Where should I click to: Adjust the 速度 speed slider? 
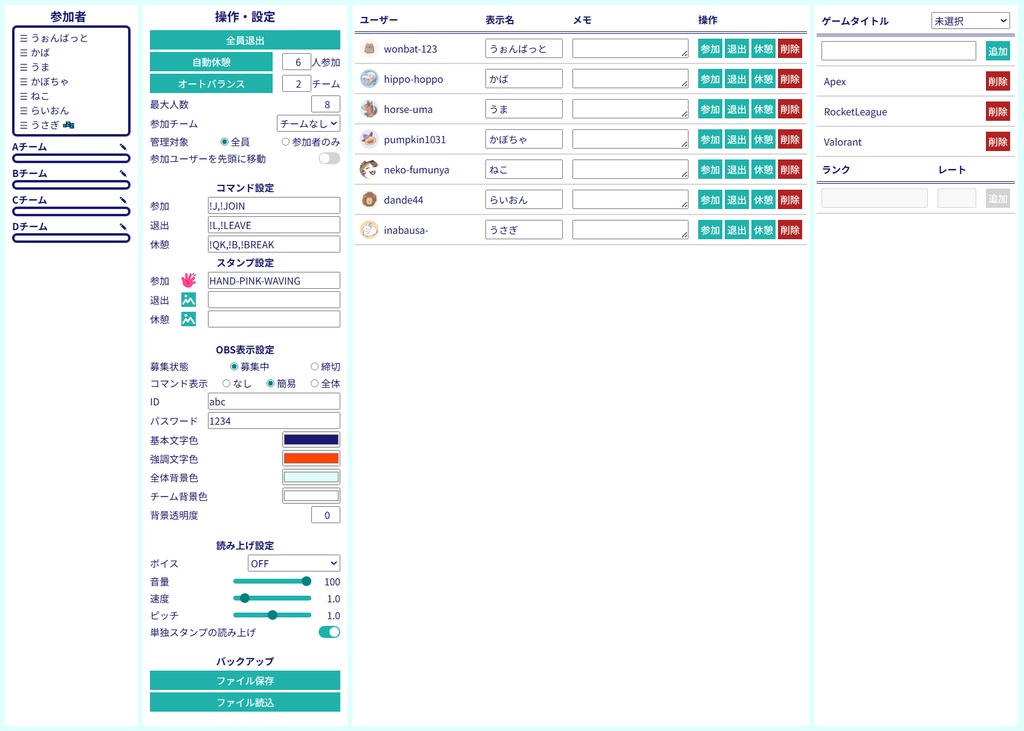point(272,598)
